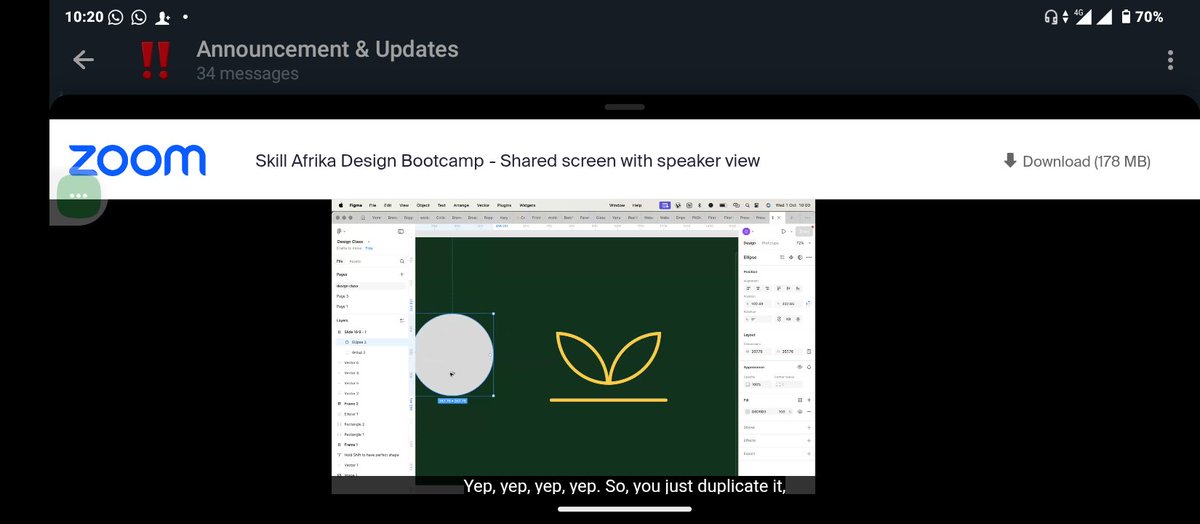Add a new page with plus icon
Viewport: 1200px width, 524px height.
tap(402, 274)
